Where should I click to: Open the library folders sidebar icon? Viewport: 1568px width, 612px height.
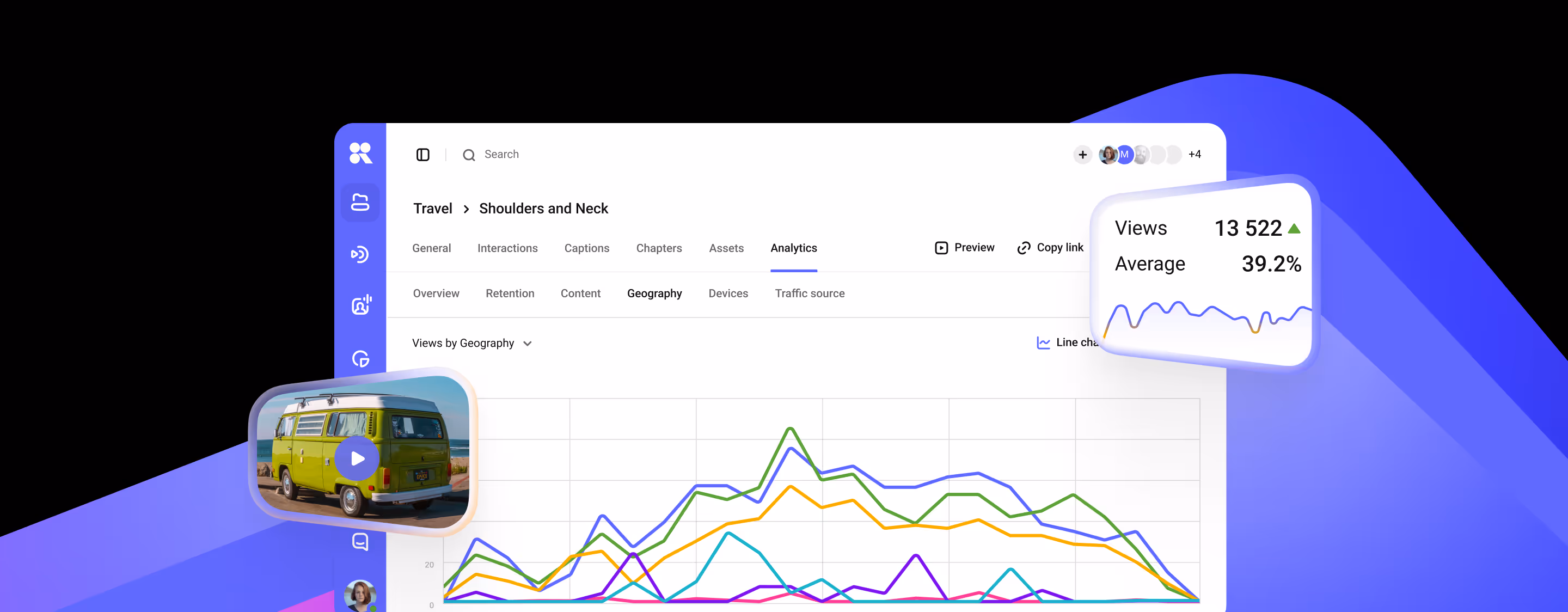[x=360, y=203]
